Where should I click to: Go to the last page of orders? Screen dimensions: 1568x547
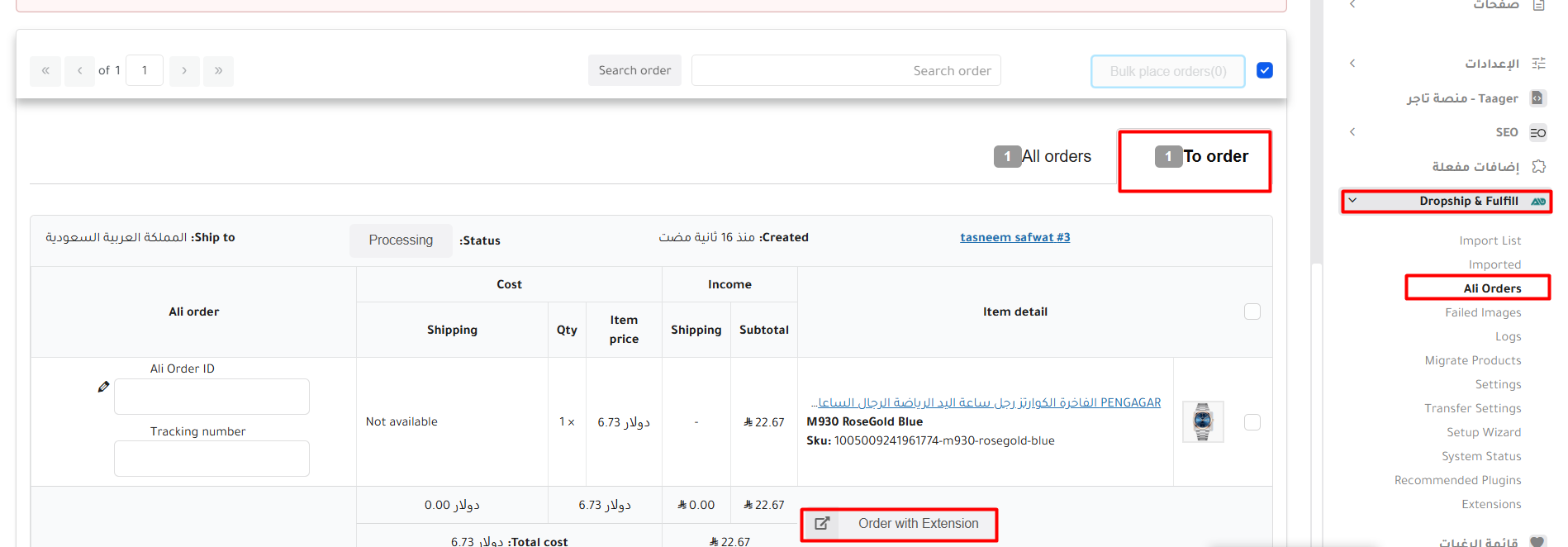pos(218,71)
